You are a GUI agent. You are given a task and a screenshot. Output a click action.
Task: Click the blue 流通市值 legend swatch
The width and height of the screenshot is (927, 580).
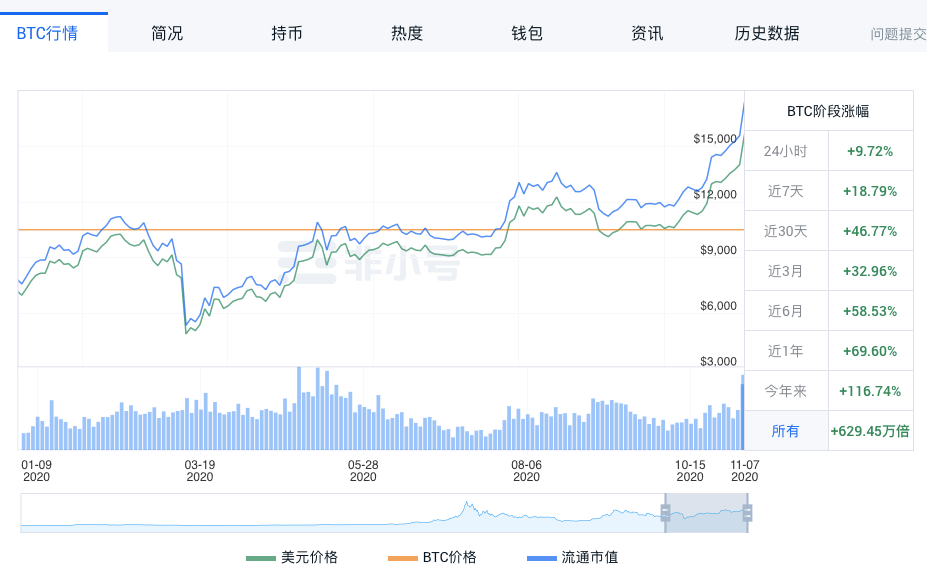point(542,558)
